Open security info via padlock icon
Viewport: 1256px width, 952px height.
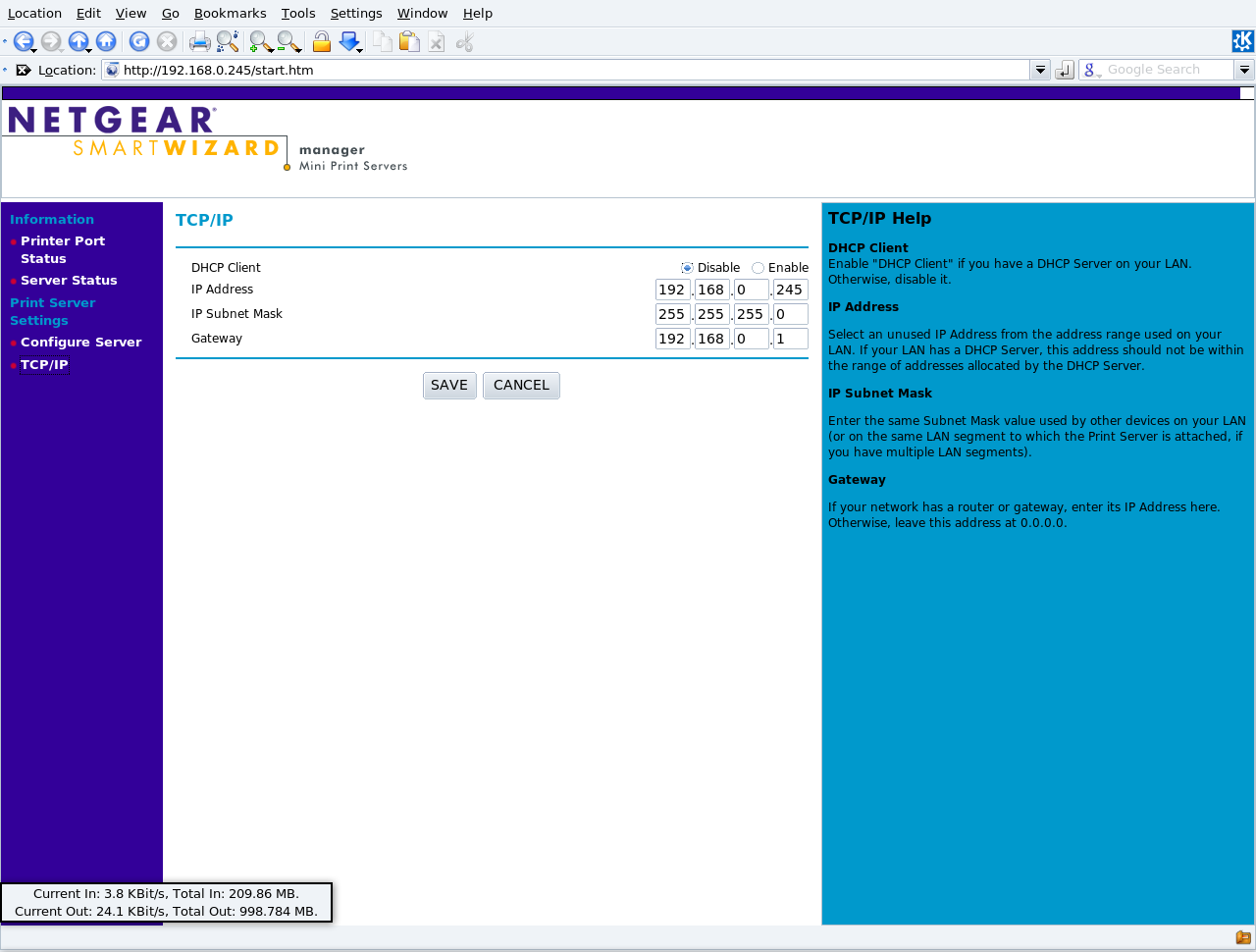321,41
